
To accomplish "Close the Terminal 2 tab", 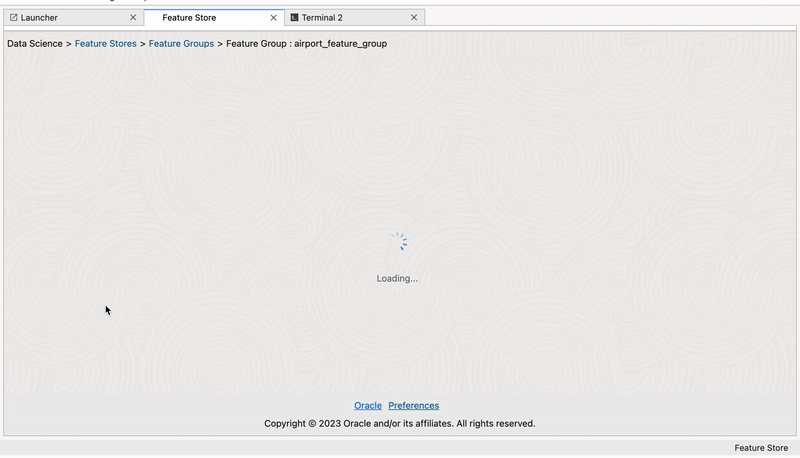I will point(414,17).
